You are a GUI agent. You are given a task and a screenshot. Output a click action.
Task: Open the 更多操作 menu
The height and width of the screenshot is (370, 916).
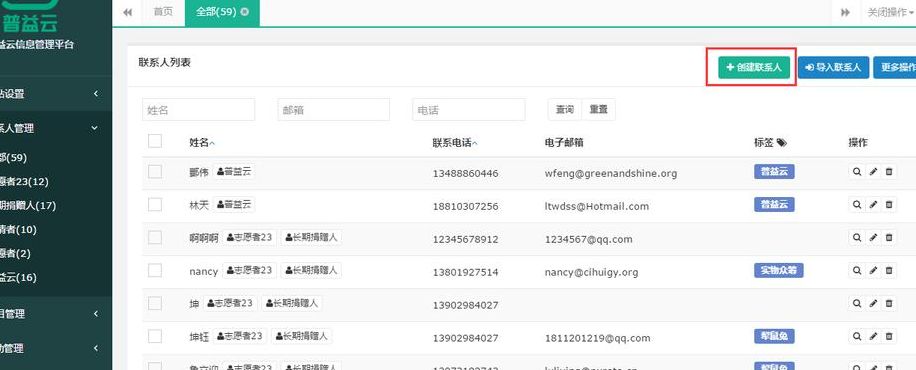(896, 67)
